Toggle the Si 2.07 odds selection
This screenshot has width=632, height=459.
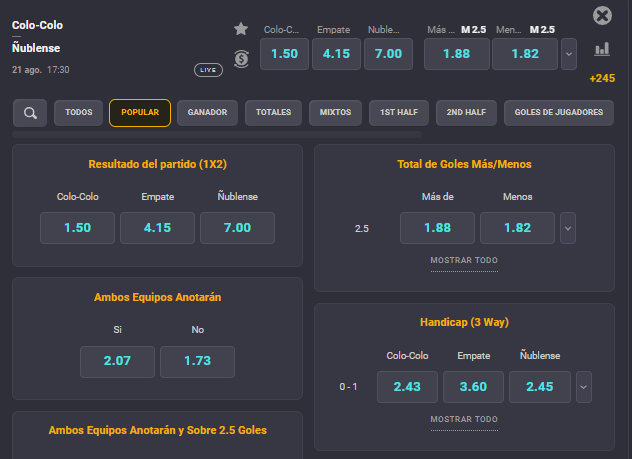[117, 361]
